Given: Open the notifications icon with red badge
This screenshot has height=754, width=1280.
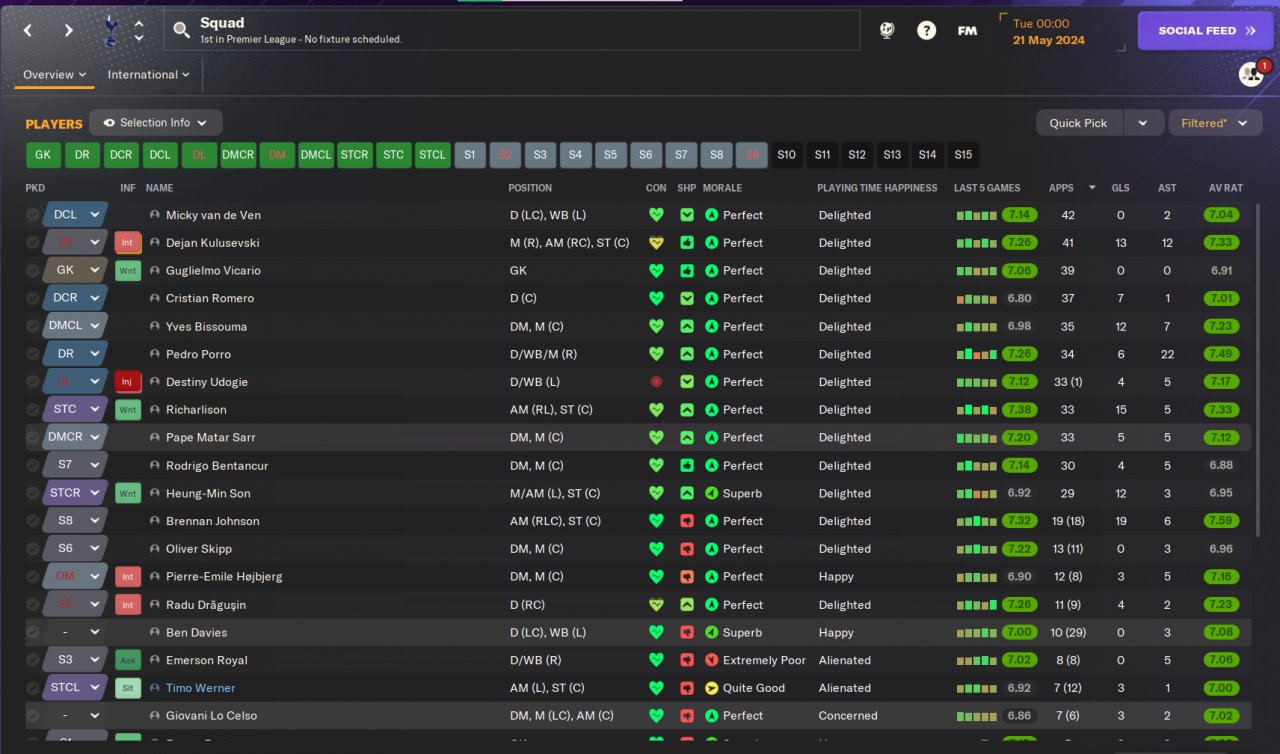Looking at the screenshot, I should [1252, 73].
